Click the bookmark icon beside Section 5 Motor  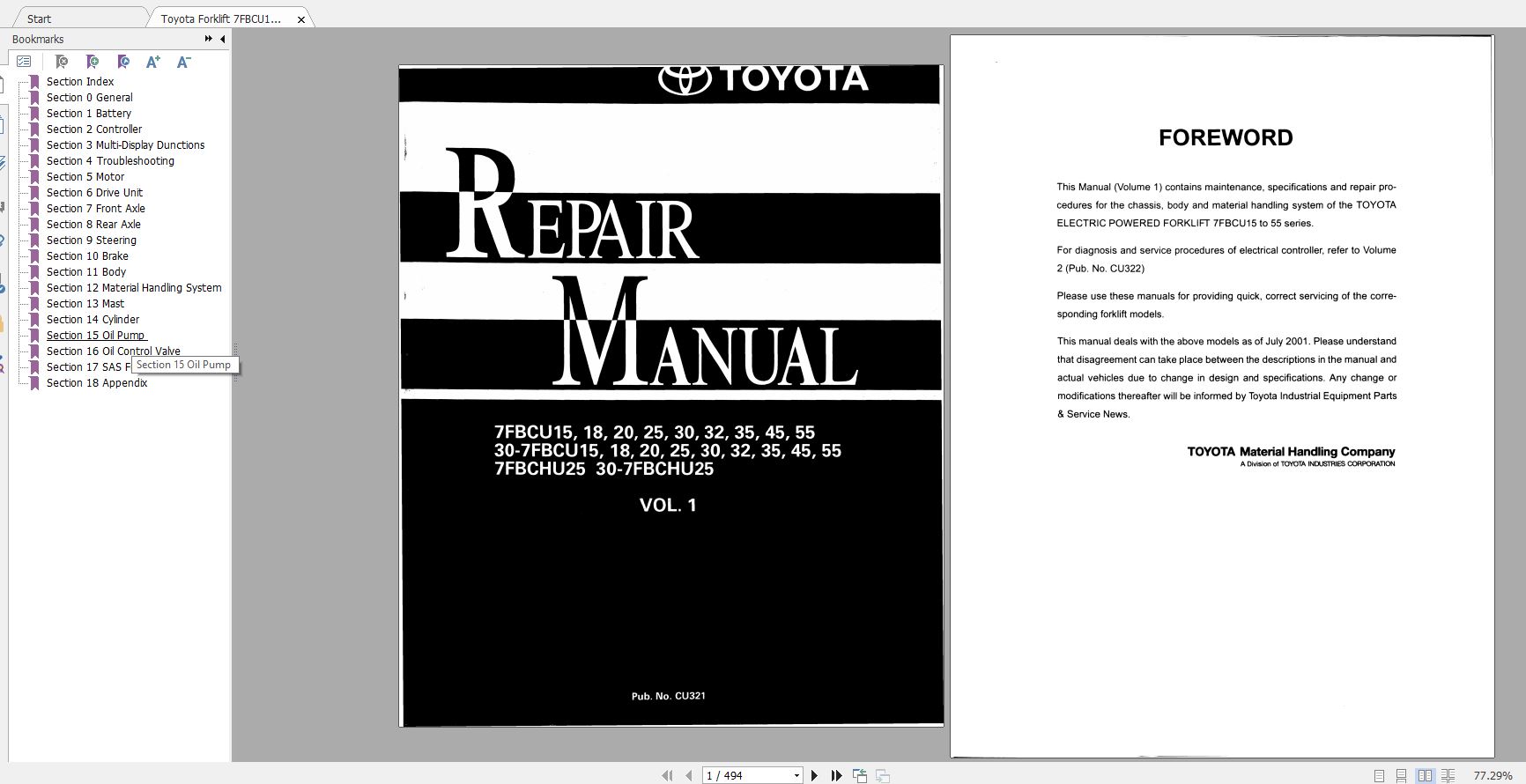[x=34, y=177]
